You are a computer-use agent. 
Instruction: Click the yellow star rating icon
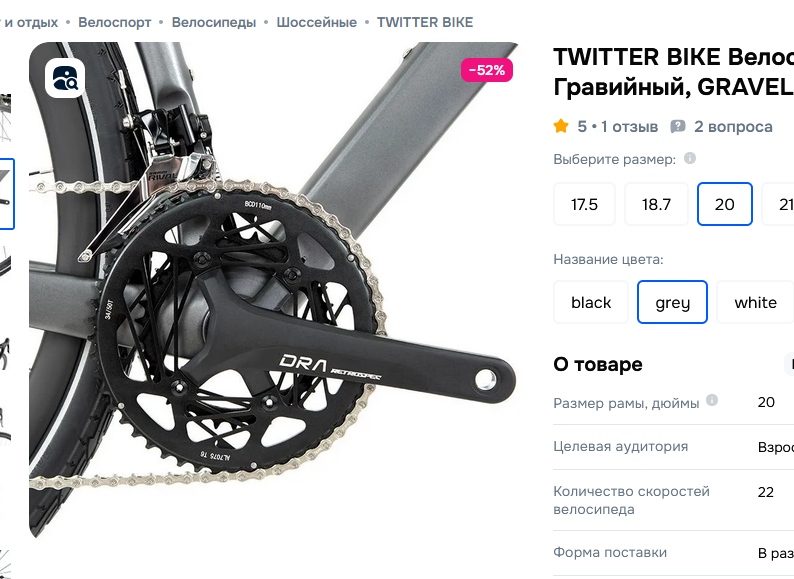coord(561,126)
